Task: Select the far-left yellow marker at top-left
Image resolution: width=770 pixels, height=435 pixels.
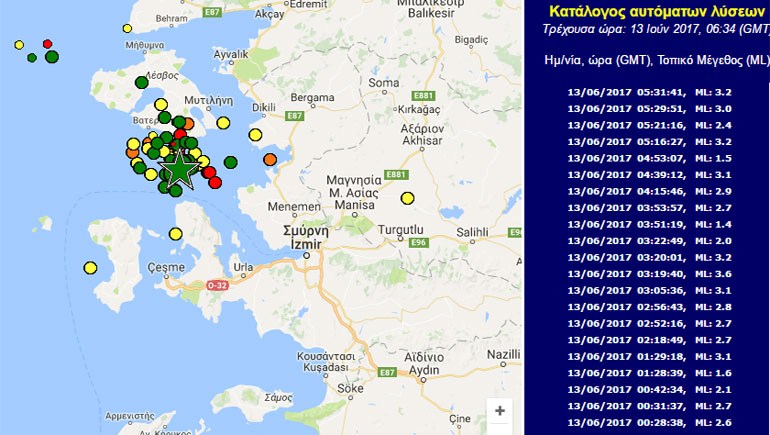Action: (x=19, y=45)
